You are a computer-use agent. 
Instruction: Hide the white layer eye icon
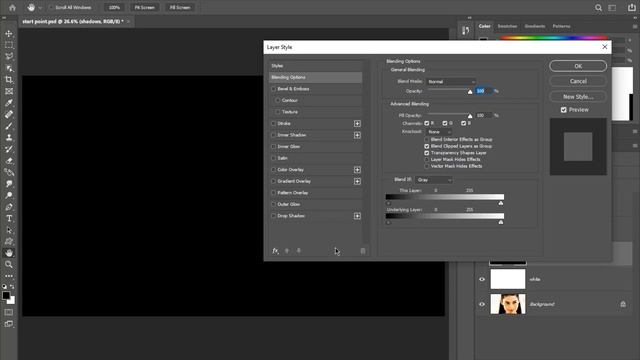482,279
